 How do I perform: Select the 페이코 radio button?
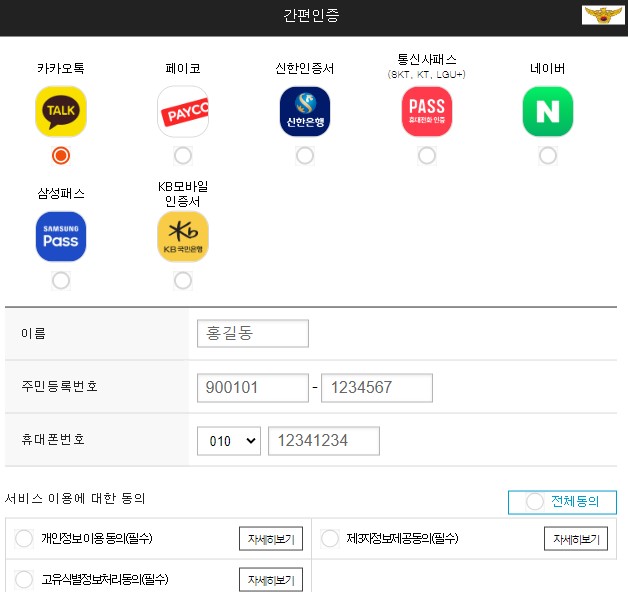click(183, 155)
